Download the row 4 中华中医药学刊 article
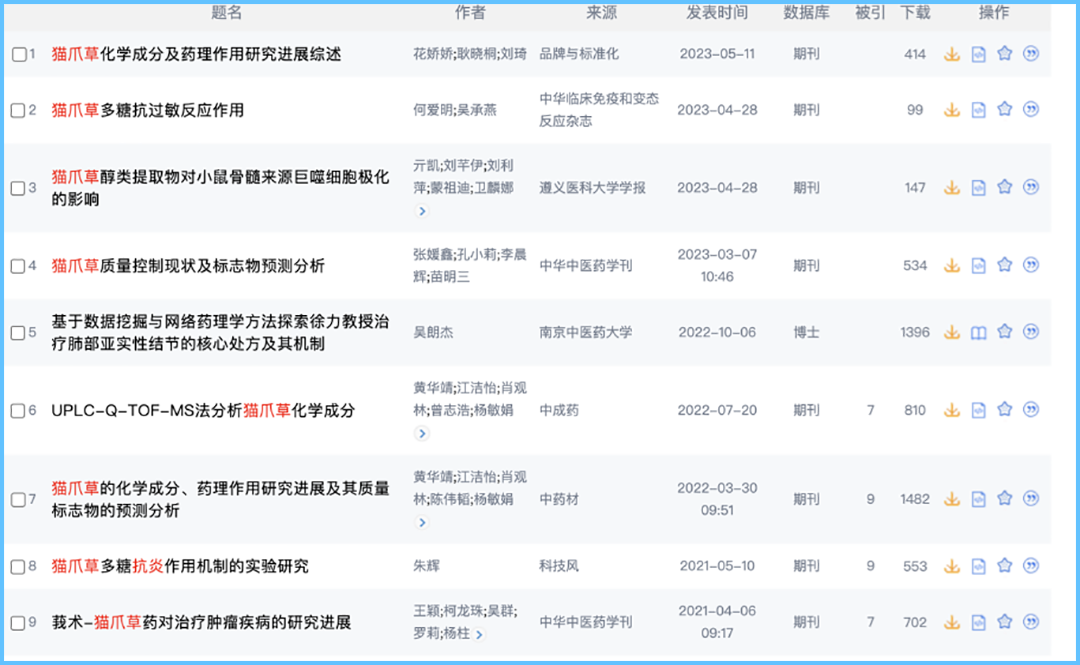Screen dimensions: 1080x665 point(952,265)
